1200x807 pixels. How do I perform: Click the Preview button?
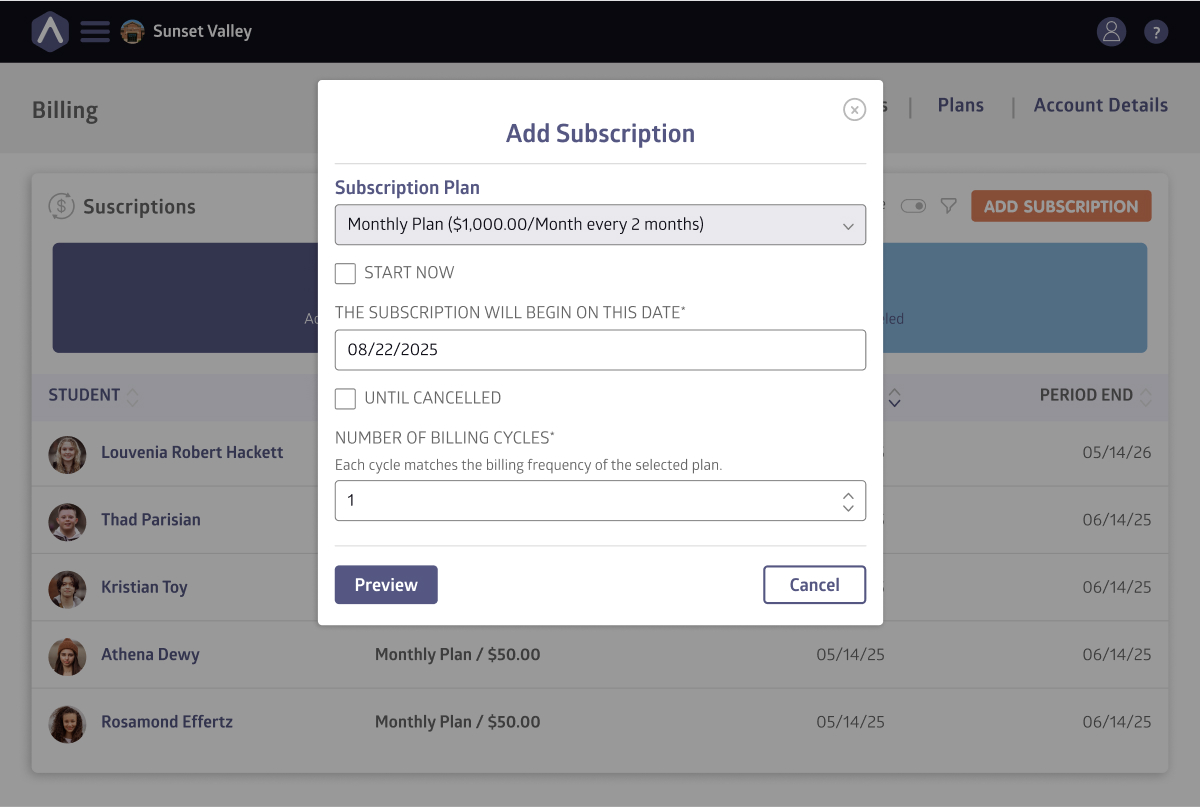tap(386, 585)
